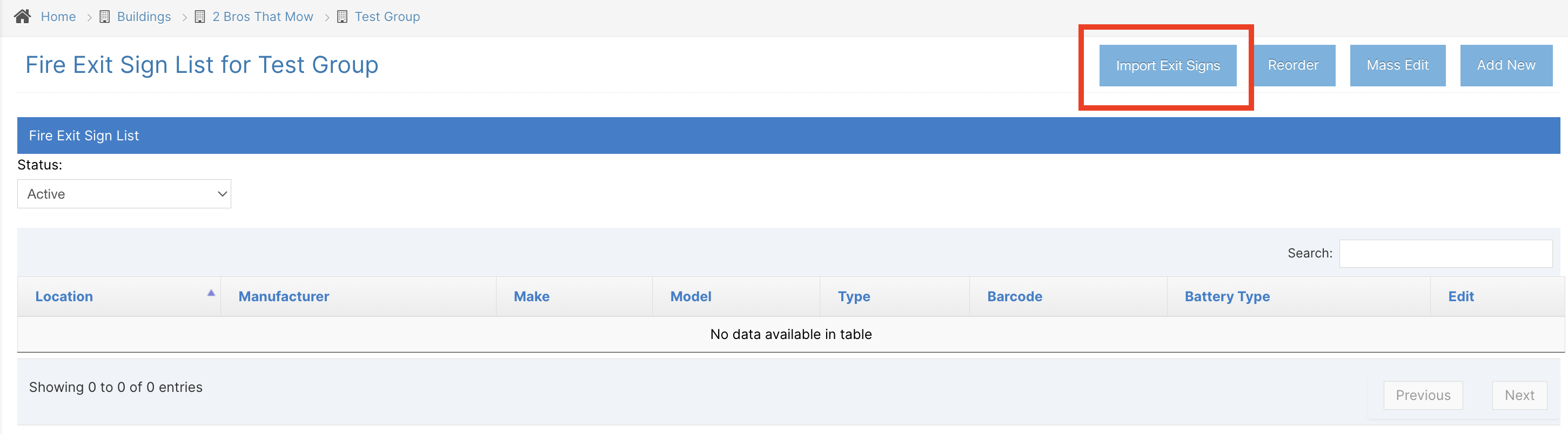Image resolution: width=1568 pixels, height=434 pixels.
Task: Click the building icon beside 2 Bros That Mow
Action: coord(200,16)
